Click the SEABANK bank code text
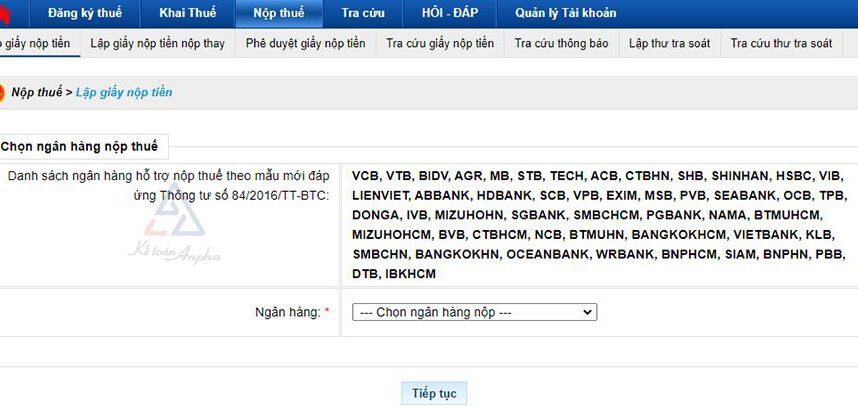858x406 pixels. (745, 195)
